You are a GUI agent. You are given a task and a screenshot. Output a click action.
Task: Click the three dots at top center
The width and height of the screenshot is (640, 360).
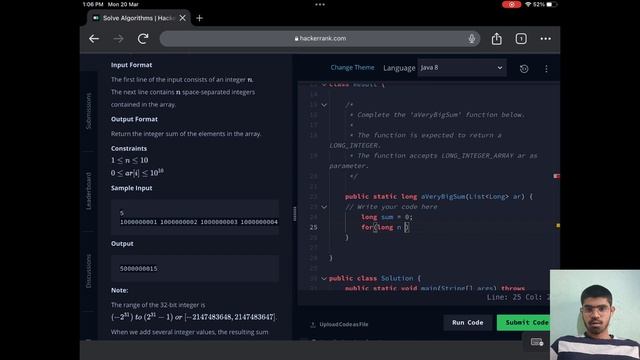(x=320, y=4)
